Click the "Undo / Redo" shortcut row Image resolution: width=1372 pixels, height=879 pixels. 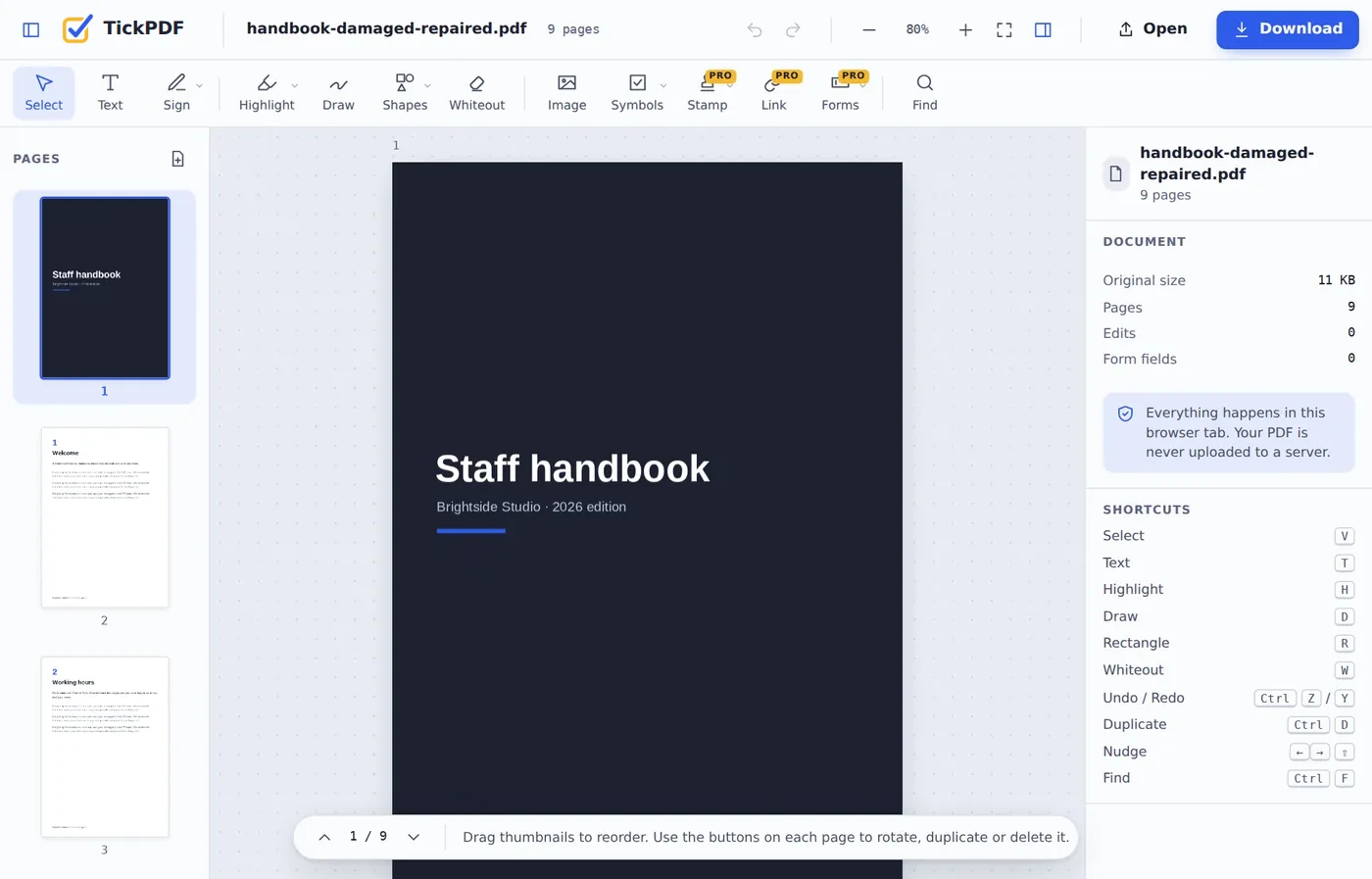1229,698
